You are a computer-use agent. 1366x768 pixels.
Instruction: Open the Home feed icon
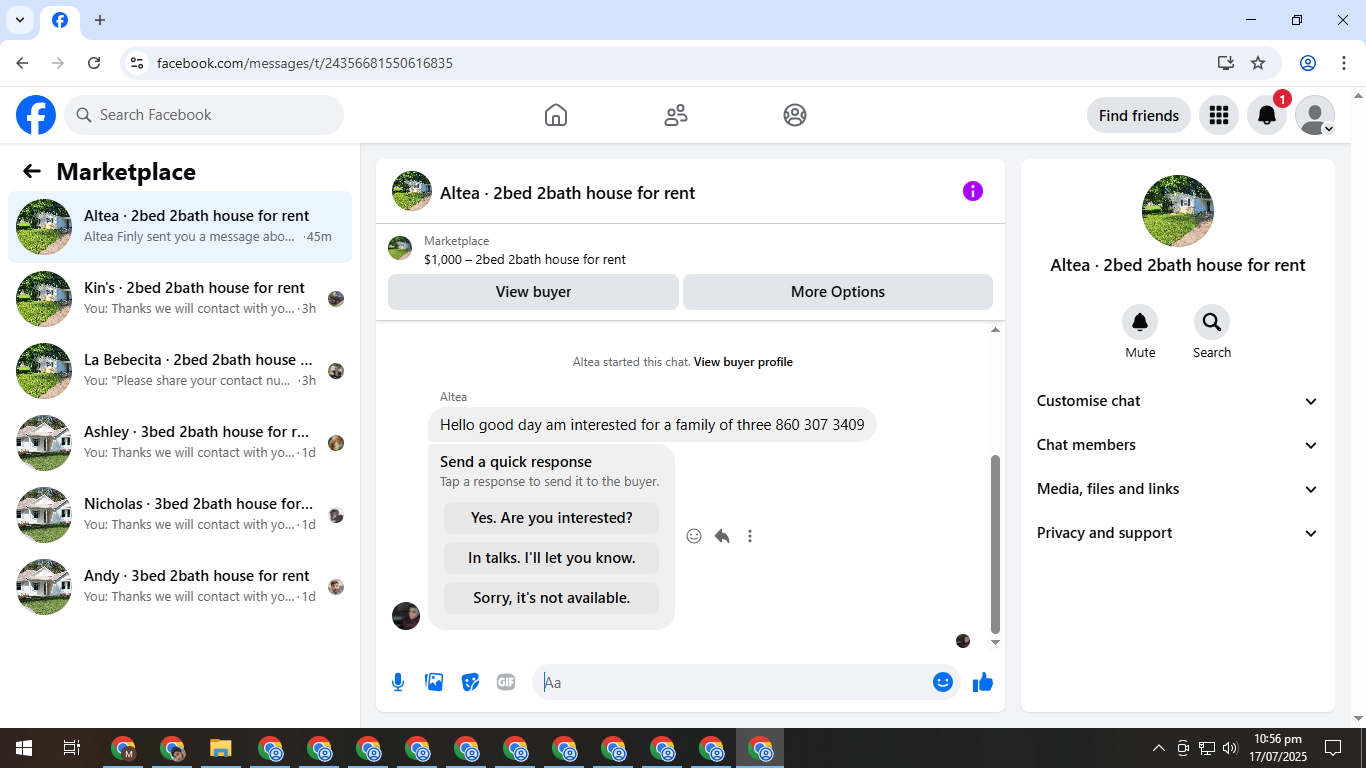click(x=556, y=115)
